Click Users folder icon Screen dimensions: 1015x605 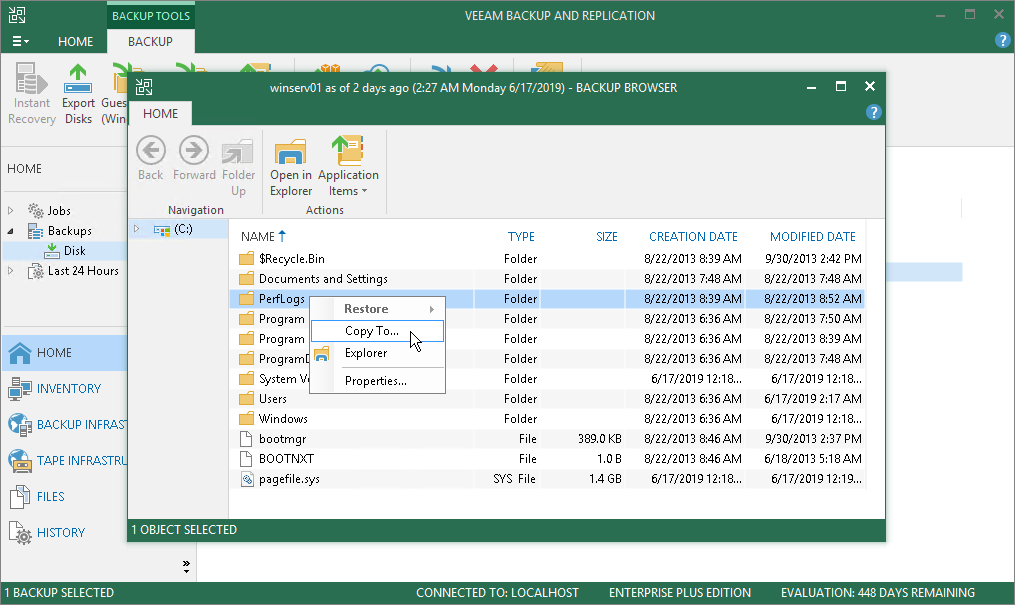[x=246, y=399]
